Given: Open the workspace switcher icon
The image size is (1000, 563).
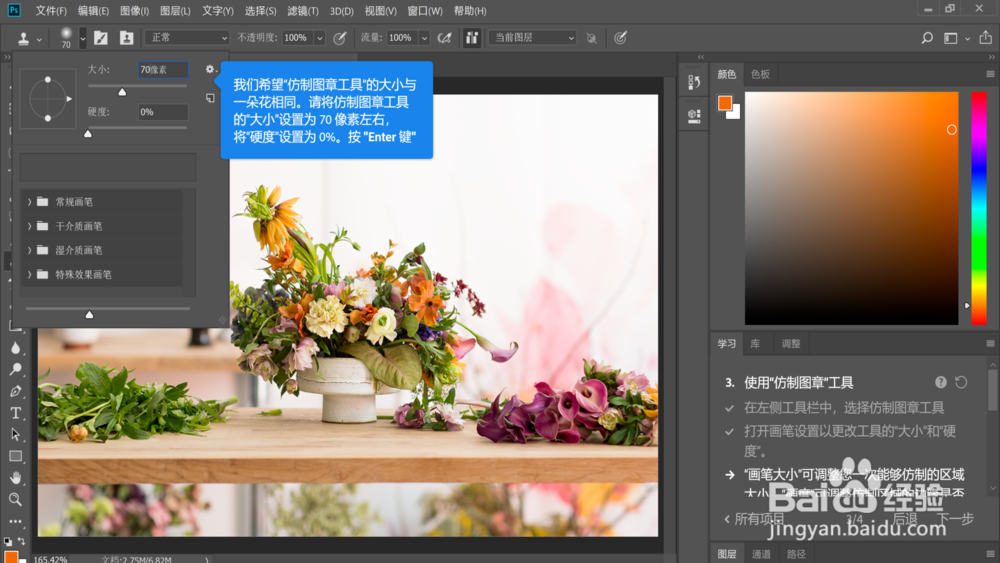Looking at the screenshot, I should 951,38.
